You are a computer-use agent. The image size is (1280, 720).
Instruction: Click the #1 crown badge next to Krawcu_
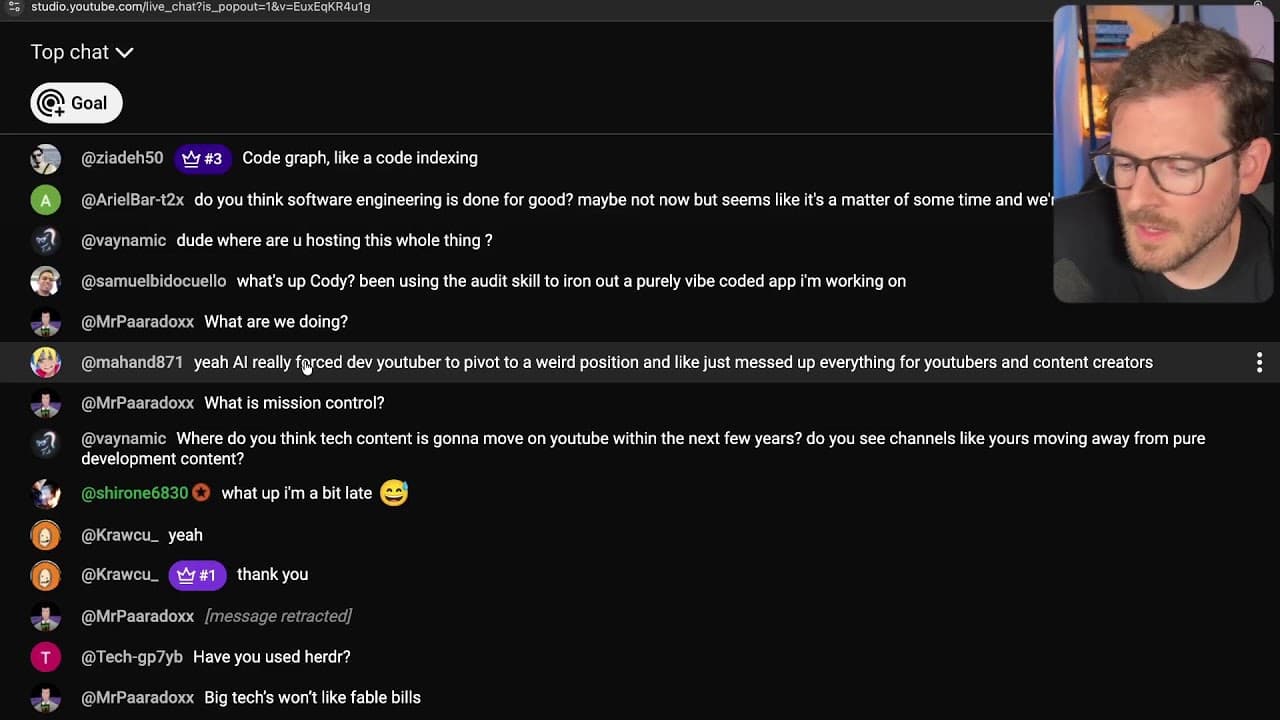197,575
